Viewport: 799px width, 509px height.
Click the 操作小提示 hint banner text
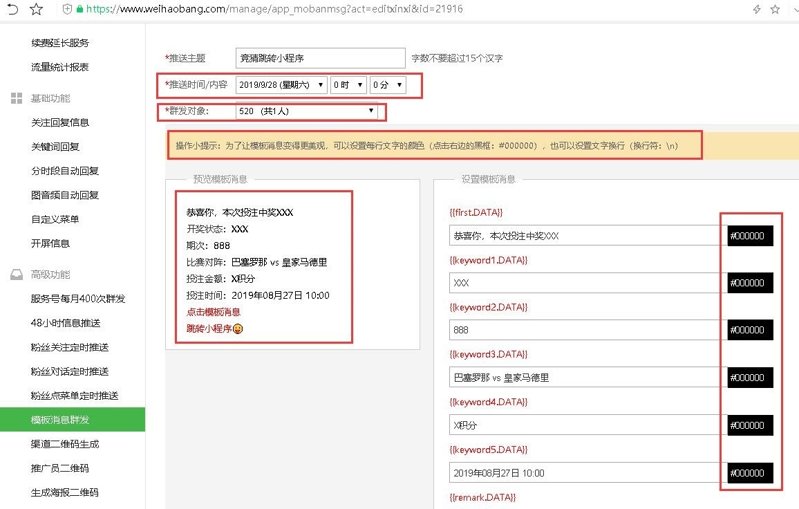427,146
